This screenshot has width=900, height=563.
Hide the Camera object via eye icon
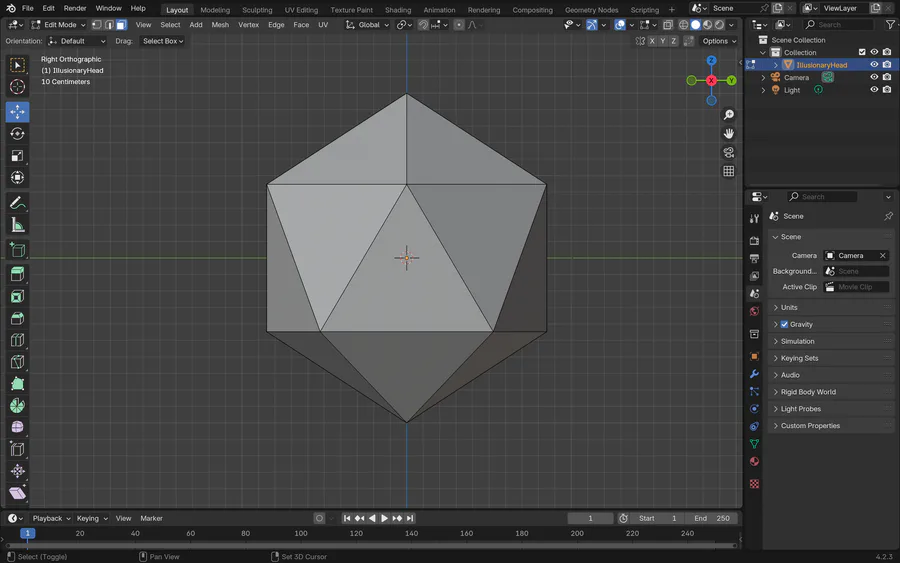click(874, 77)
